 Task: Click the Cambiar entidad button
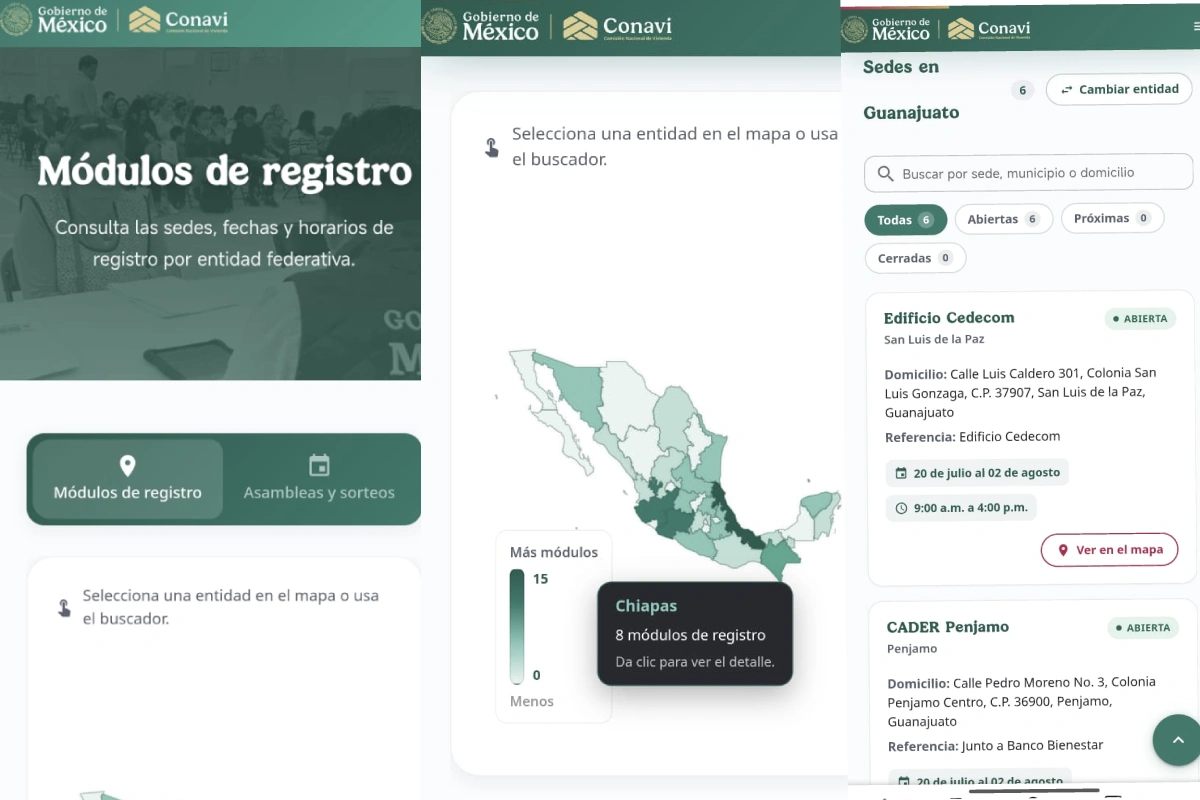pyautogui.click(x=1119, y=89)
